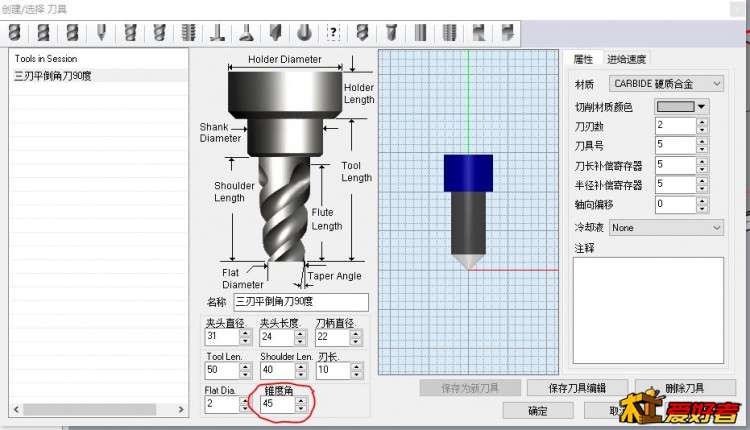Click the Shoulder Len. field showing 40

tap(277, 370)
